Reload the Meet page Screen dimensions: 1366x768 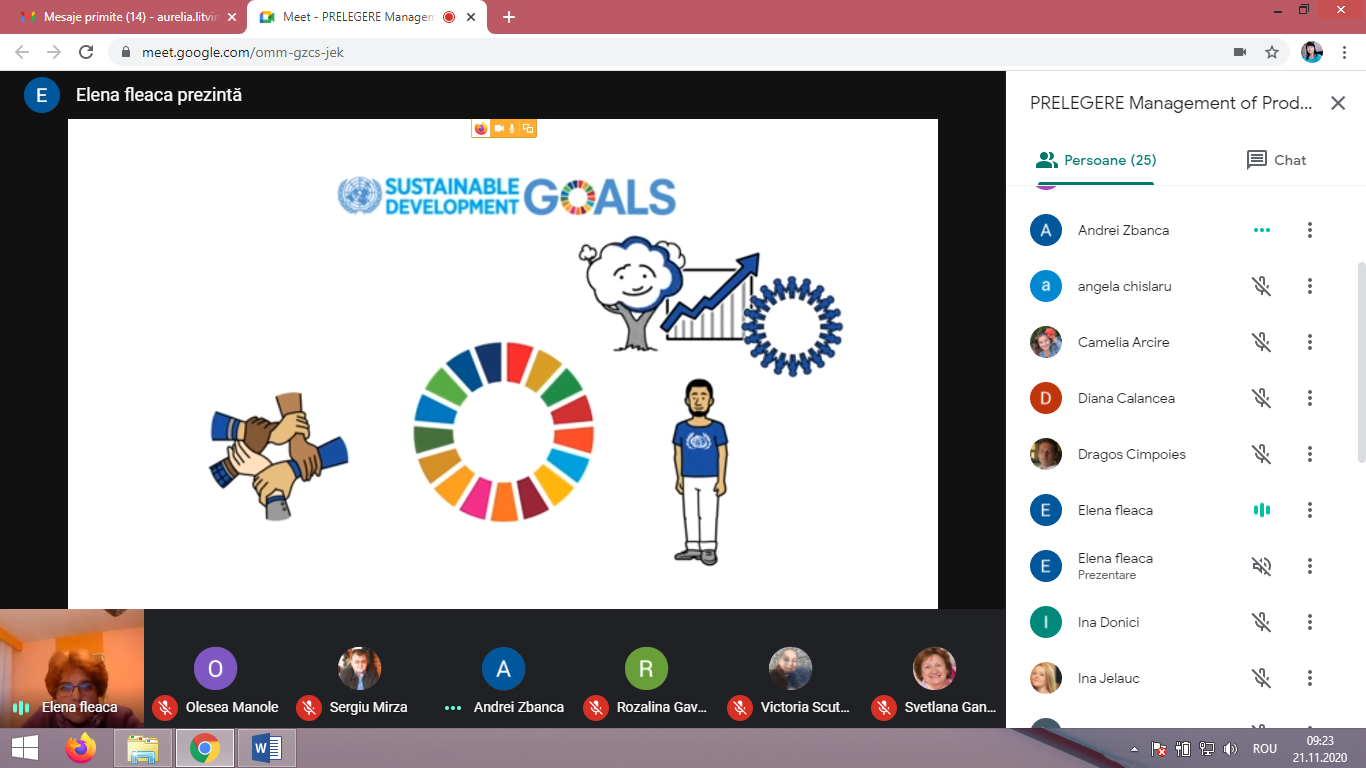click(x=86, y=52)
